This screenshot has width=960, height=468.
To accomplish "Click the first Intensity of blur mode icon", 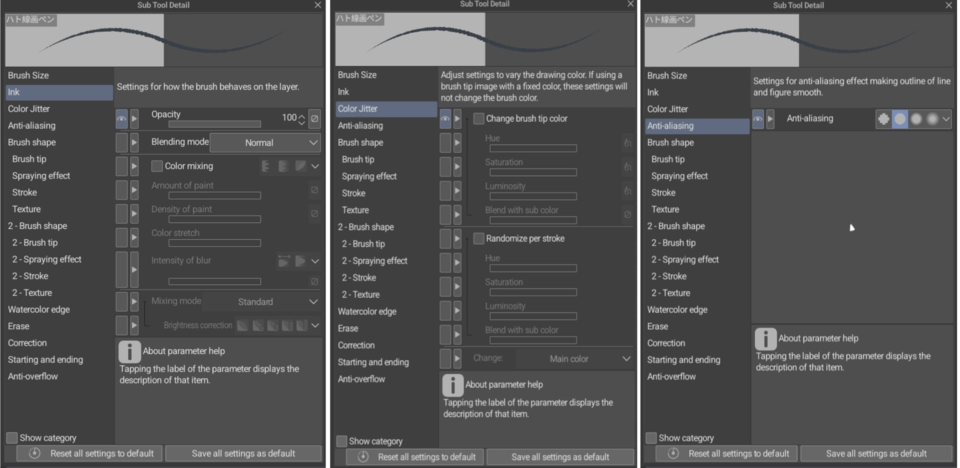I will [x=283, y=261].
